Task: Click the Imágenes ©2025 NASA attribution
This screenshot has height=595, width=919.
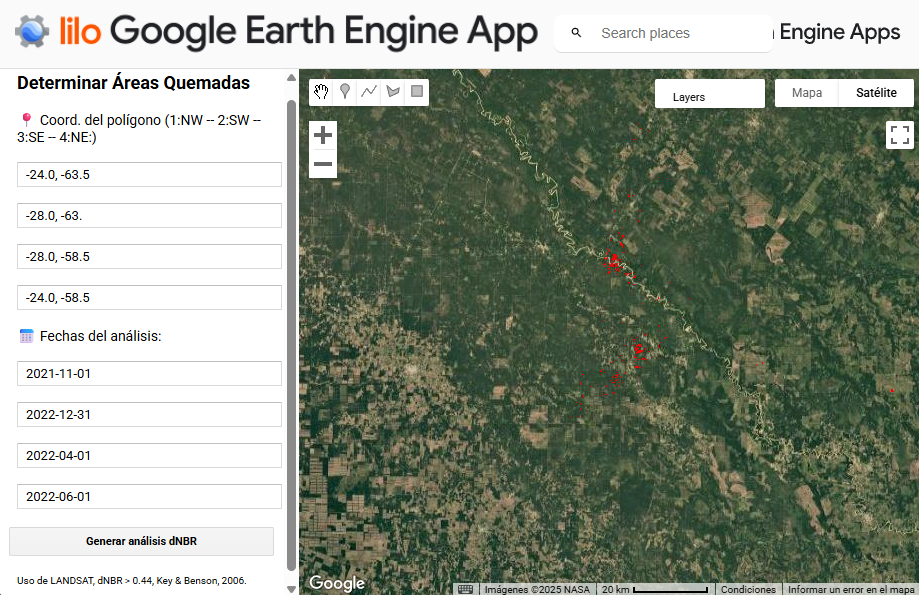Action: tap(537, 589)
